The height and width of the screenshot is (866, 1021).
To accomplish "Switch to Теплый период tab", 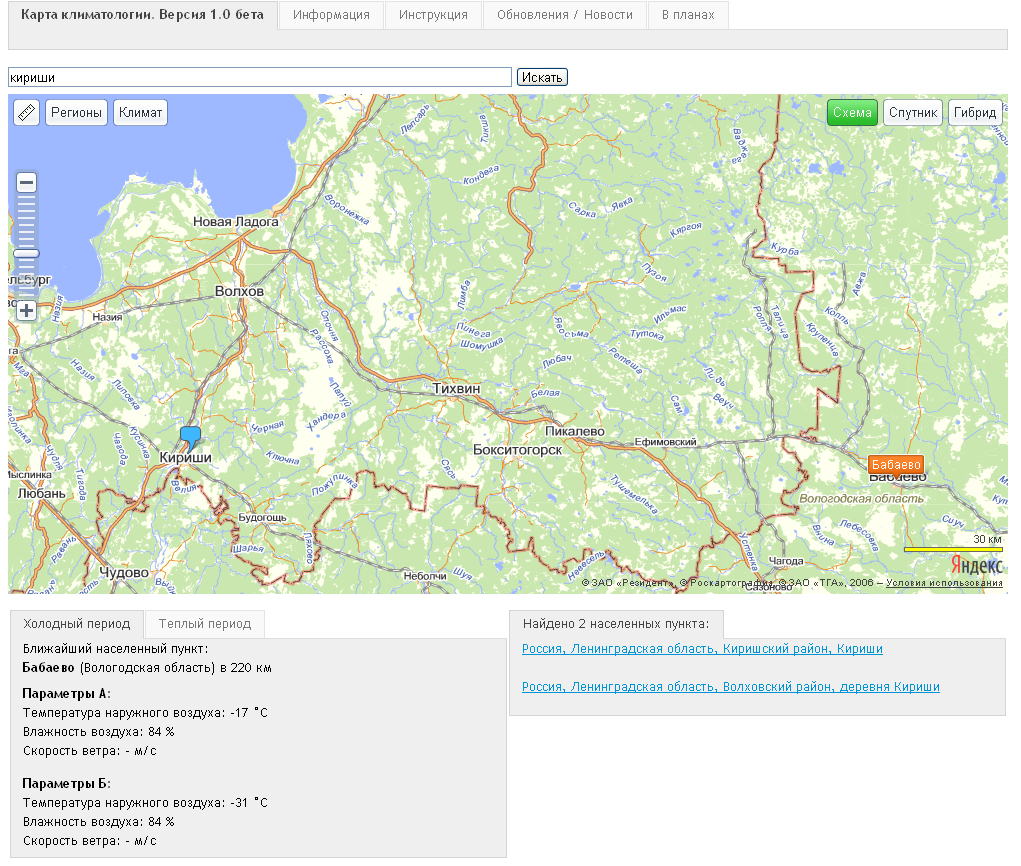I will pos(204,624).
